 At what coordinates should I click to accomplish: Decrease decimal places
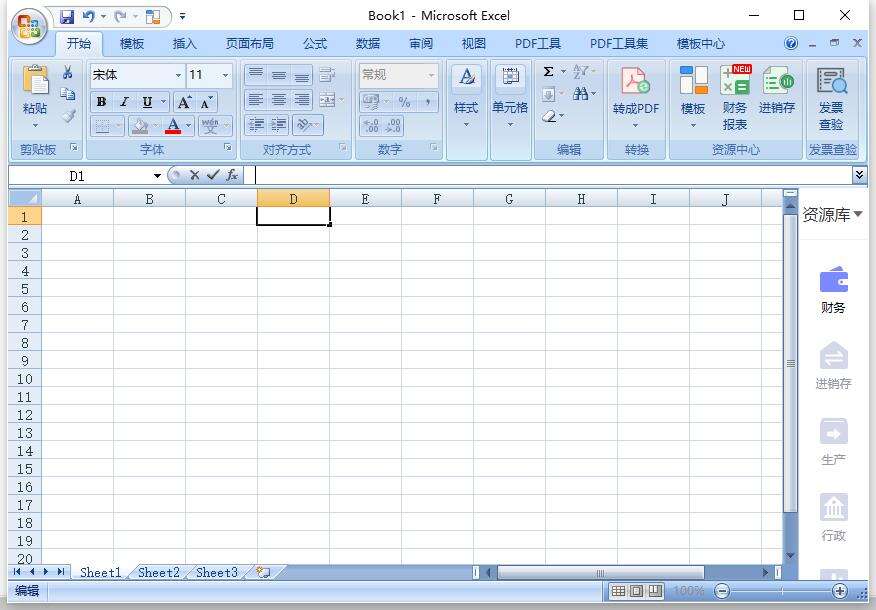[x=393, y=125]
